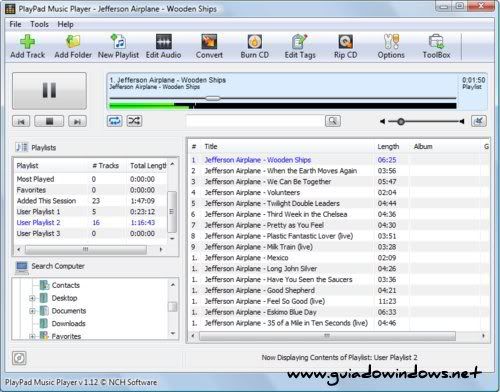Select track When the Earth Moves Again
This screenshot has height=392, width=500.
(x=338, y=171)
